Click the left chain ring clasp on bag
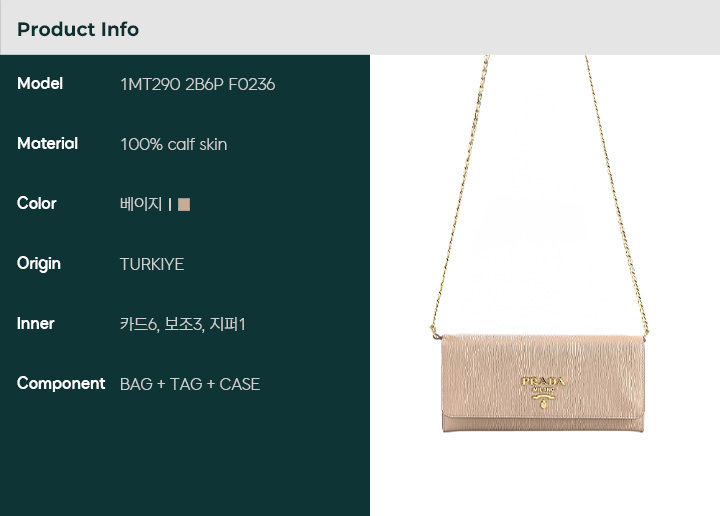Screen dimensions: 720x516 click(x=434, y=332)
